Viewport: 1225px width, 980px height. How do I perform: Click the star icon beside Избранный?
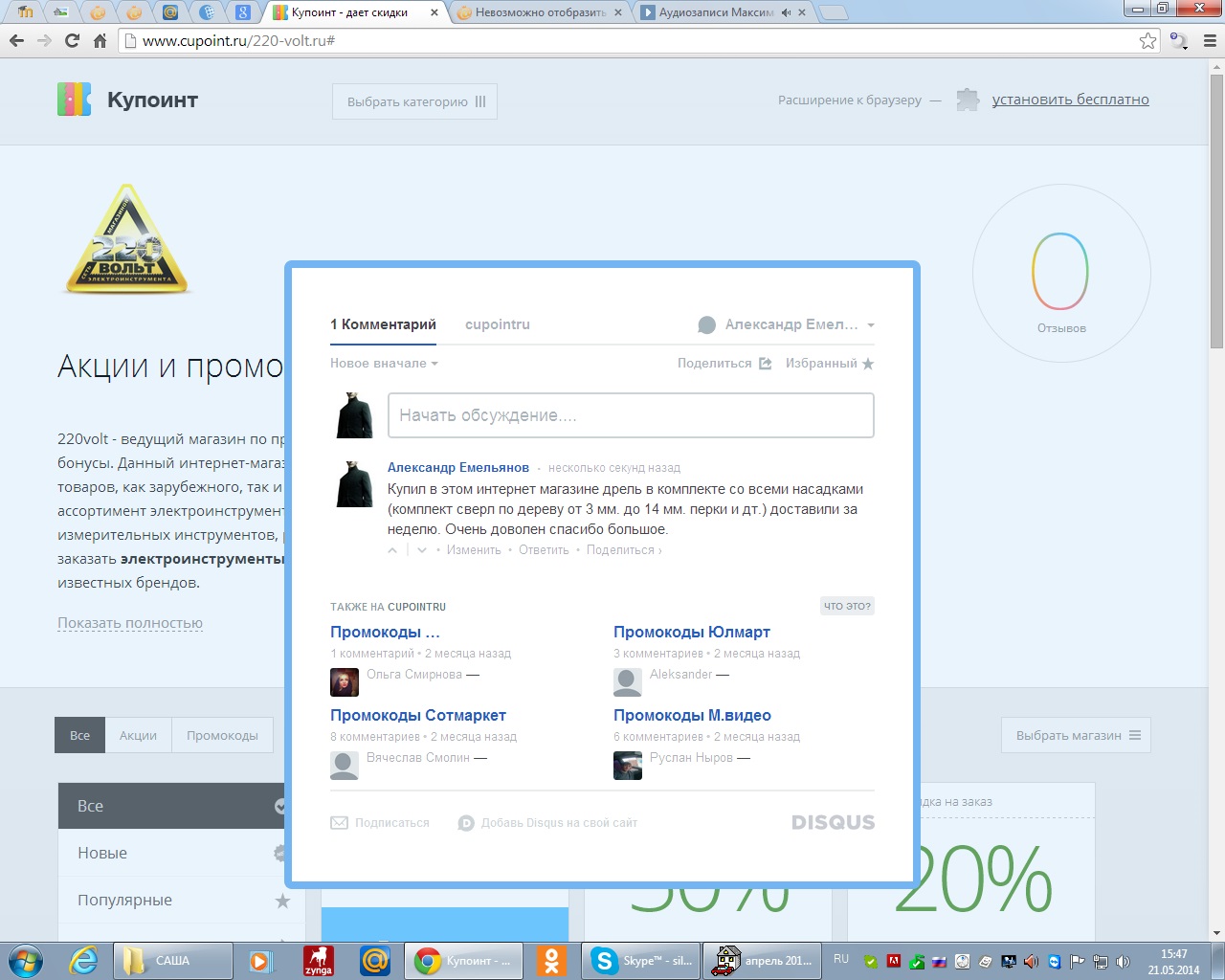coord(868,364)
